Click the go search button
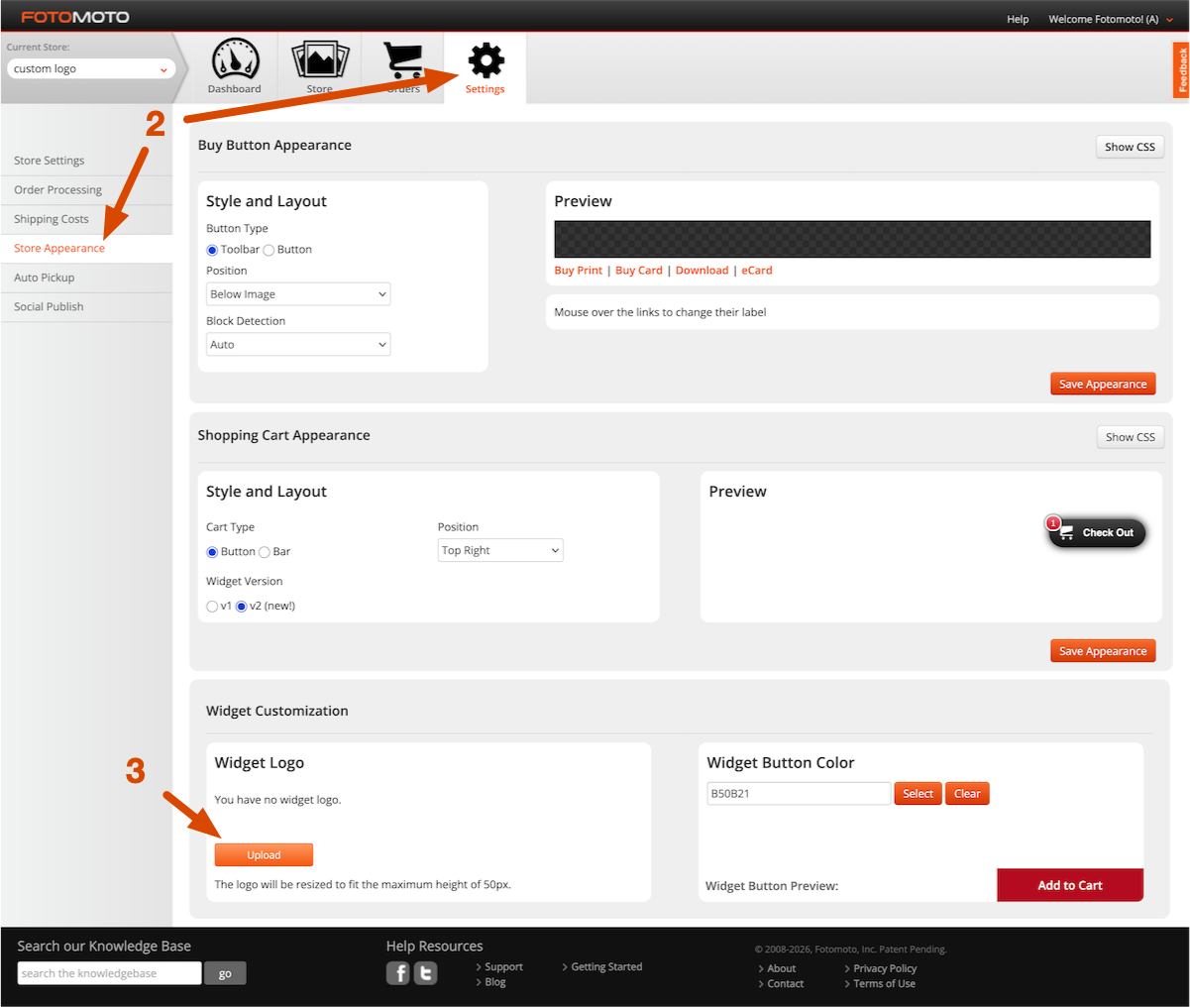 coord(225,973)
